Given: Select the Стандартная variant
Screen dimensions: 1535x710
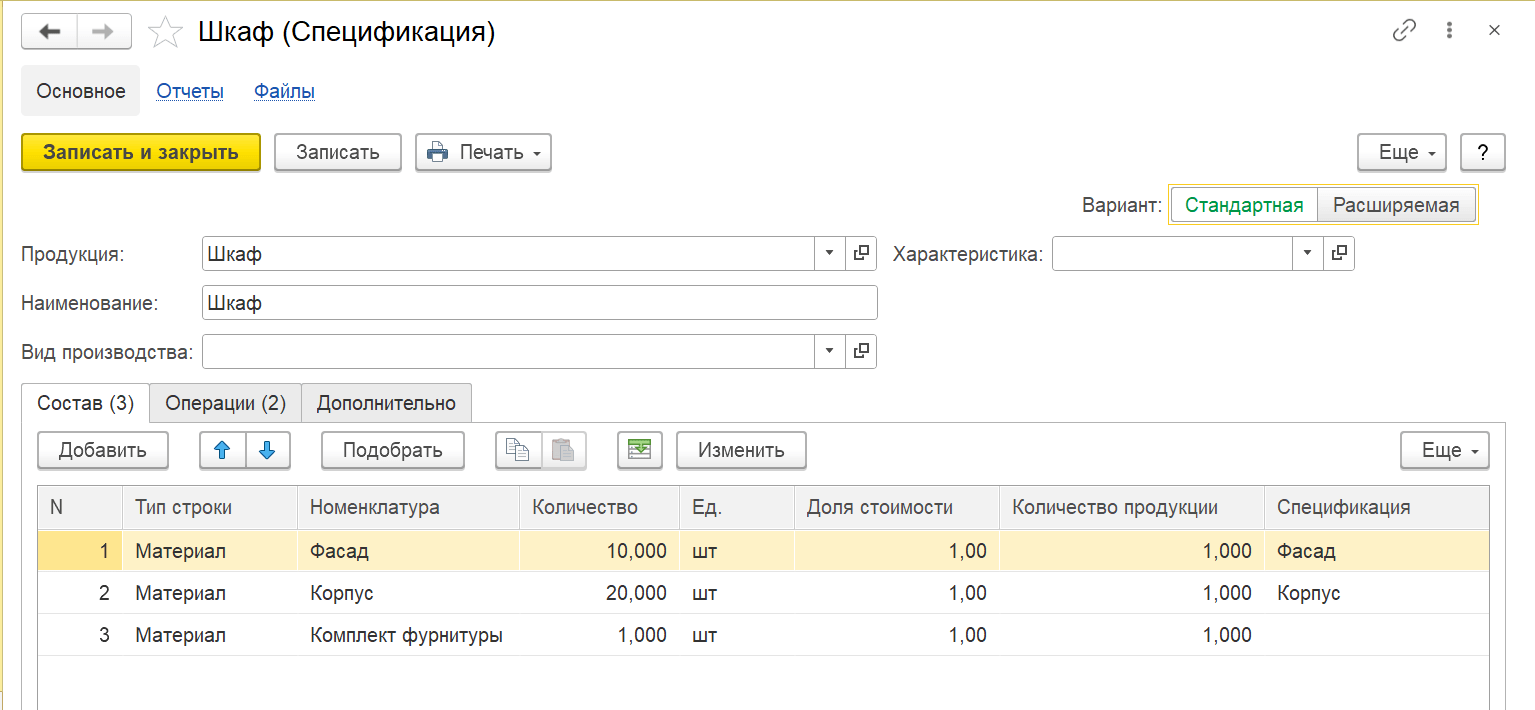Looking at the screenshot, I should click(x=1244, y=205).
